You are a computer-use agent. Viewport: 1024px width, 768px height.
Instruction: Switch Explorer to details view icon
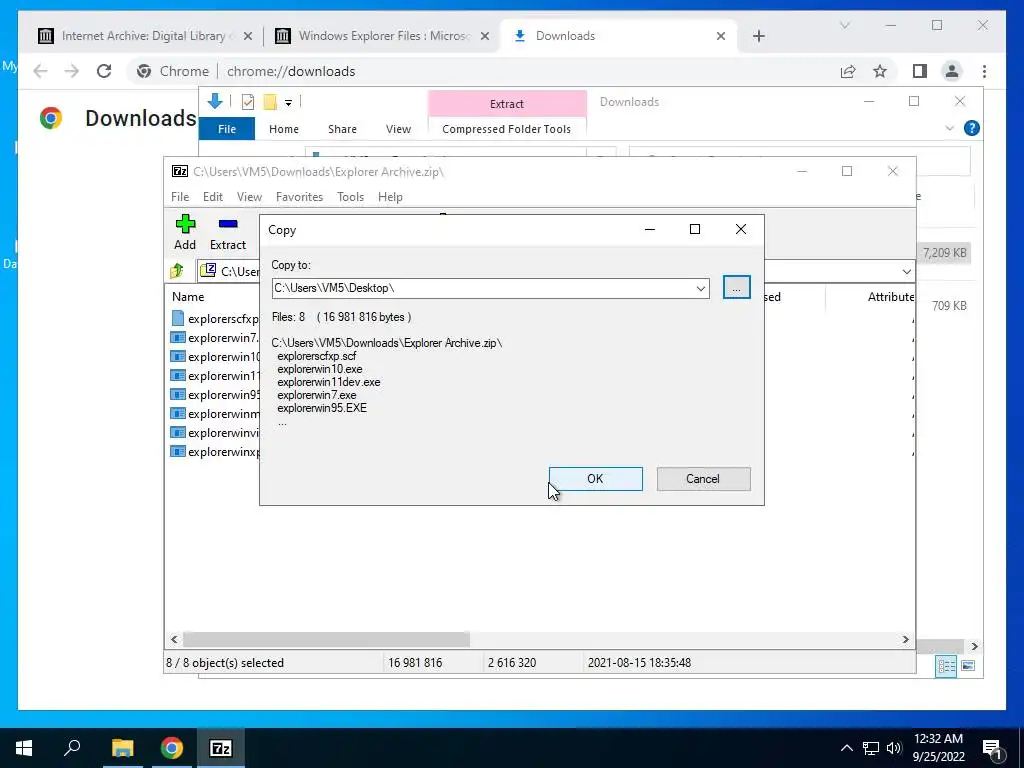pyautogui.click(x=946, y=666)
